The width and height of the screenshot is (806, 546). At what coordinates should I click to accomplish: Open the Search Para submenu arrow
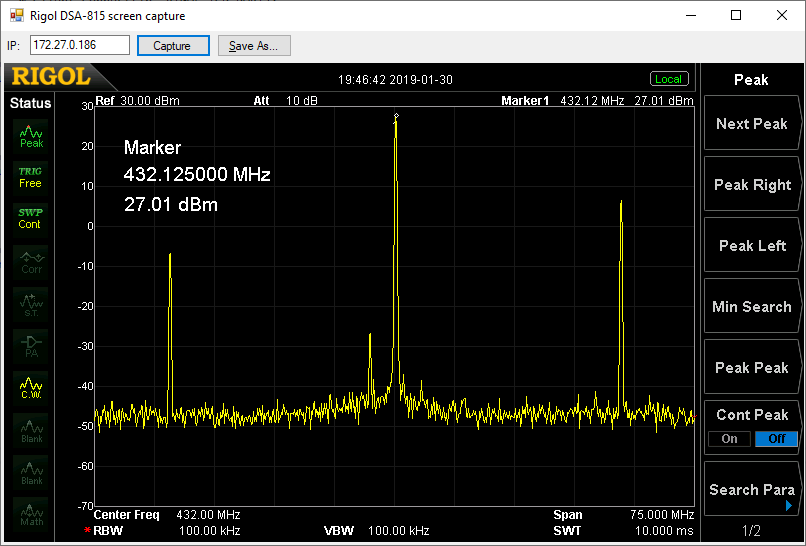coord(789,506)
